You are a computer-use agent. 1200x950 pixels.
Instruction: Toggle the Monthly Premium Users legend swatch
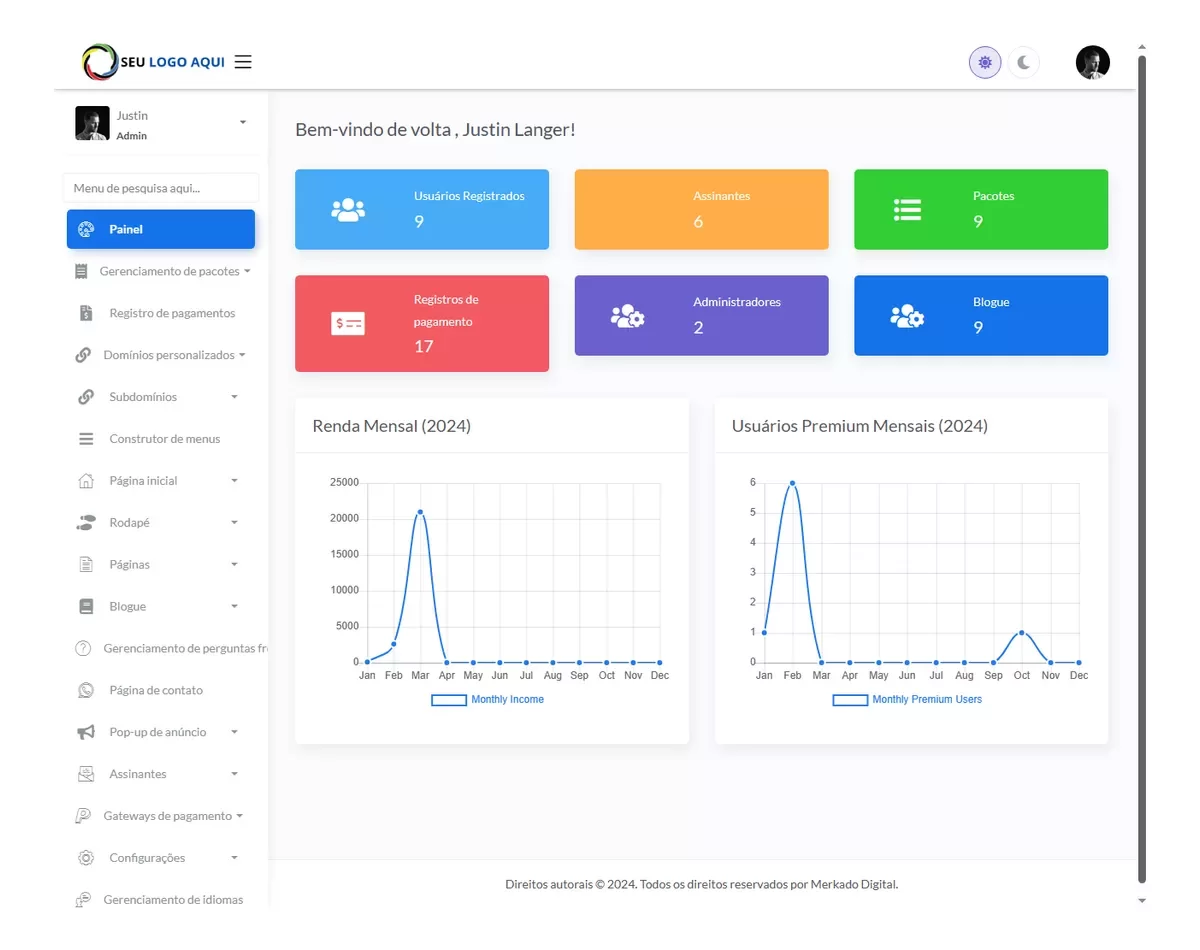(850, 700)
